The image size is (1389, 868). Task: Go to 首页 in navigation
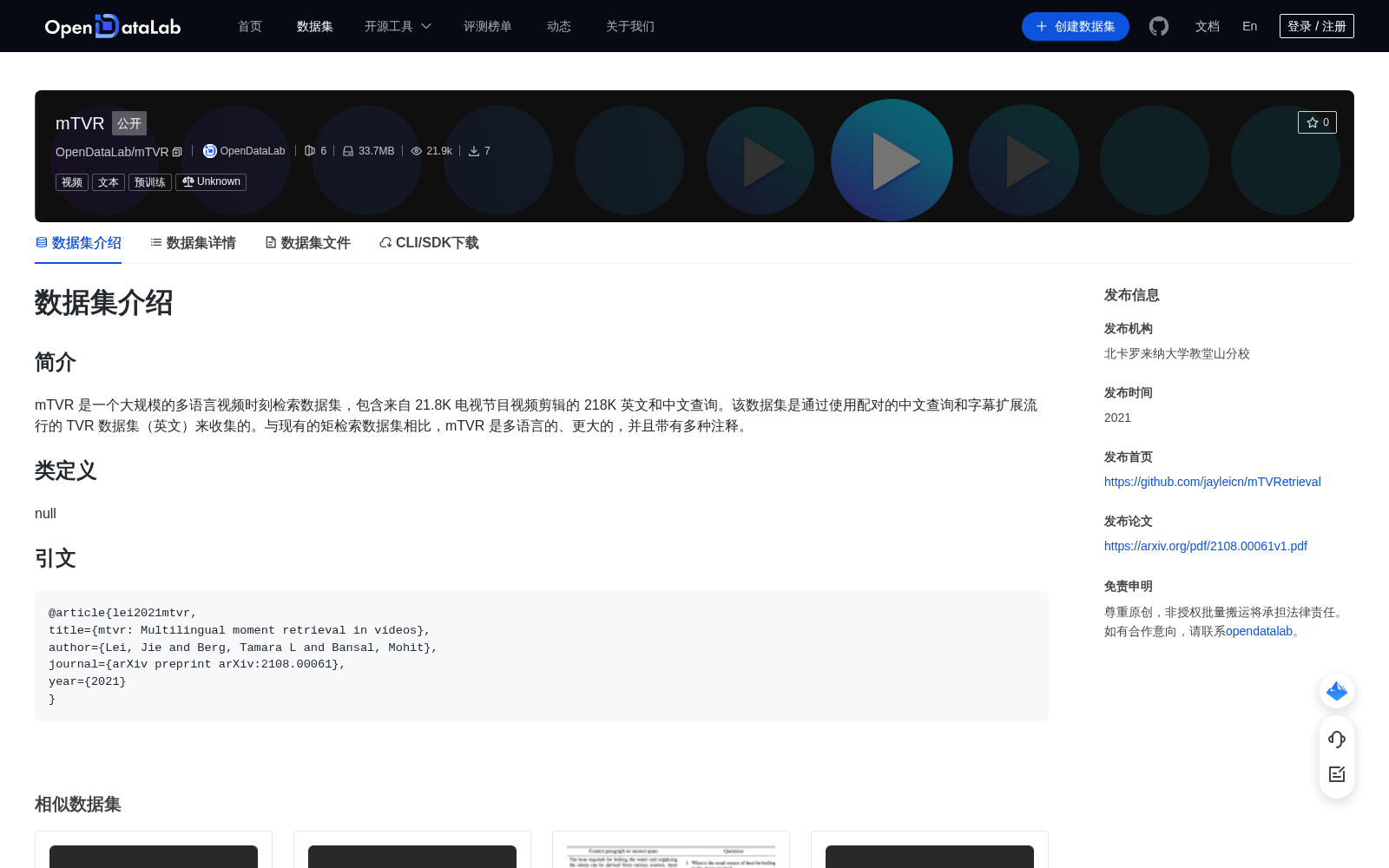[250, 26]
